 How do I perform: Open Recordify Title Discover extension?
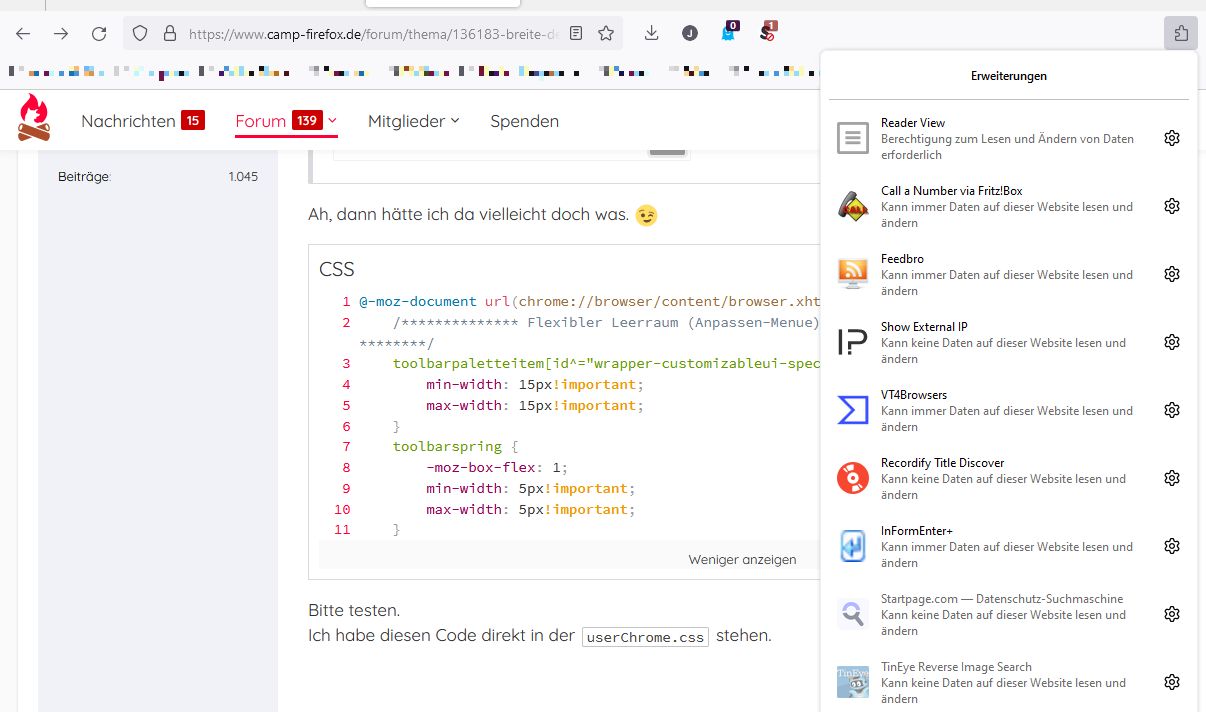[x=852, y=478]
